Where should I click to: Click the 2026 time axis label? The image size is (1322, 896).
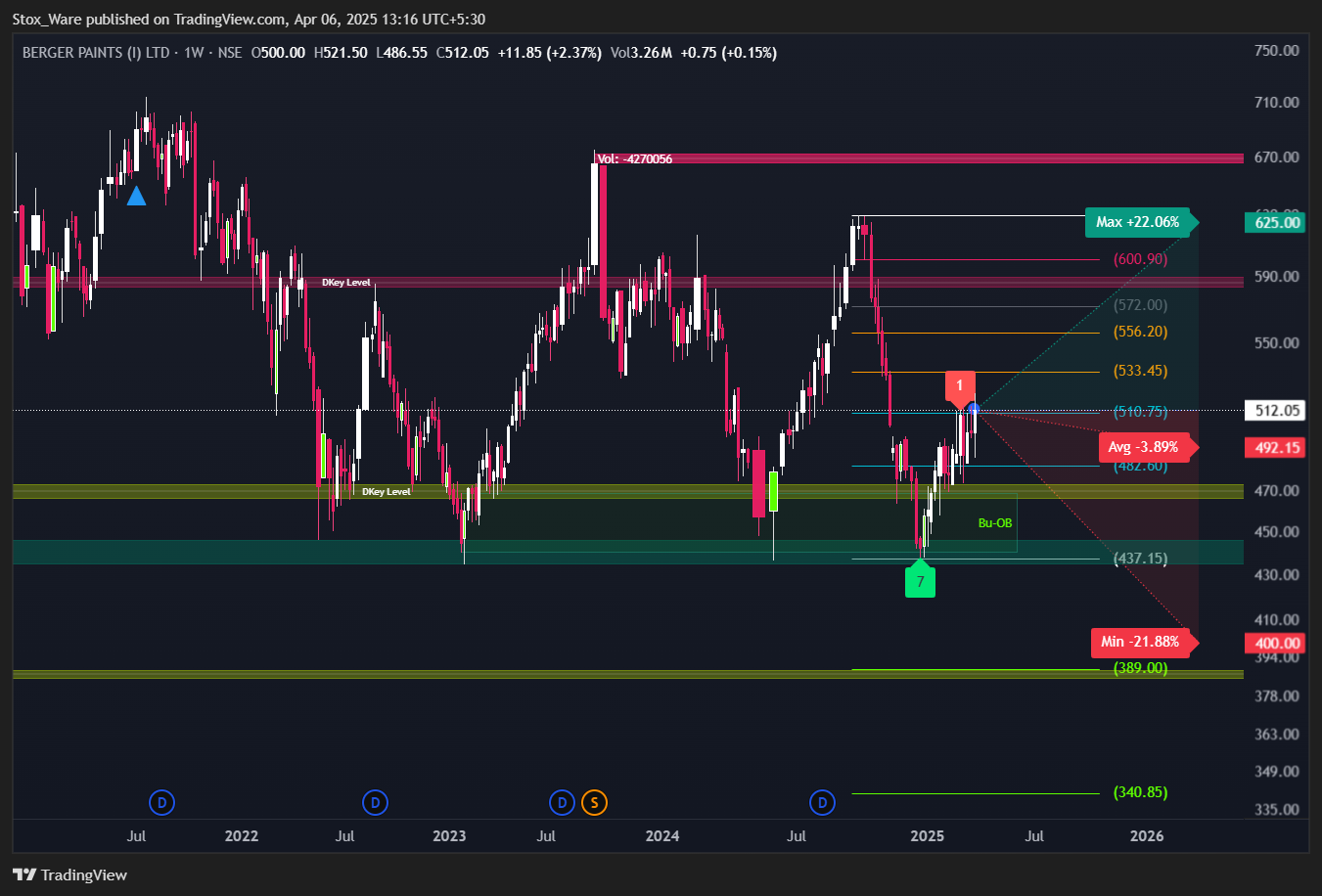[x=1147, y=836]
